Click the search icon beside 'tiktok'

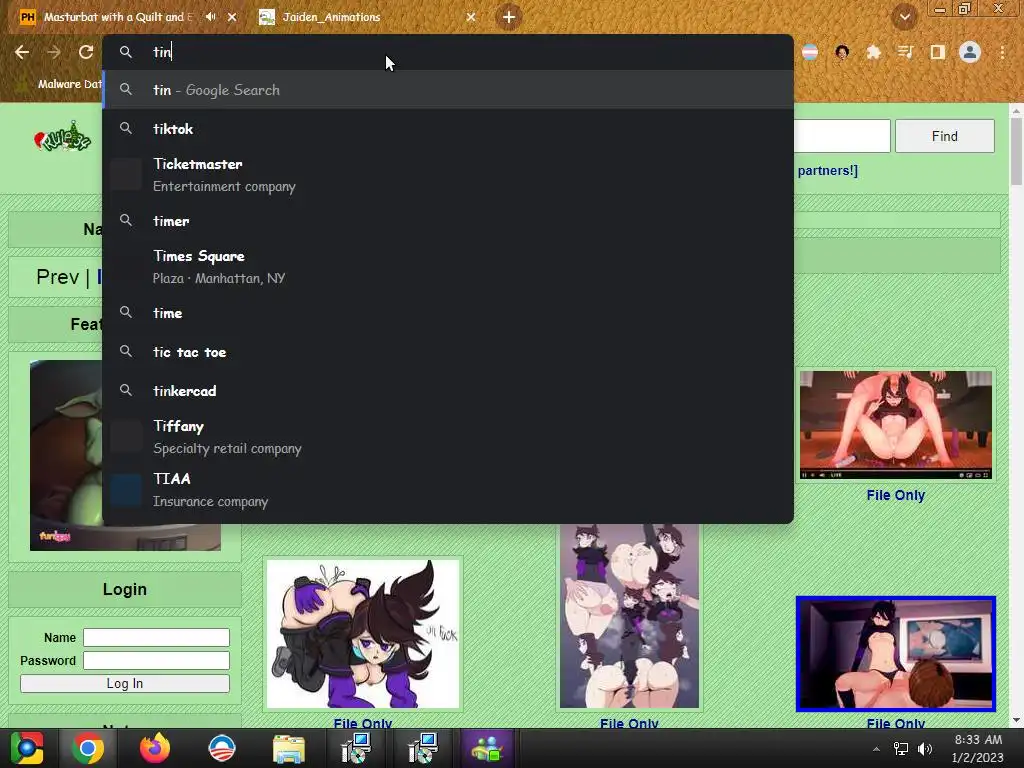click(x=126, y=129)
